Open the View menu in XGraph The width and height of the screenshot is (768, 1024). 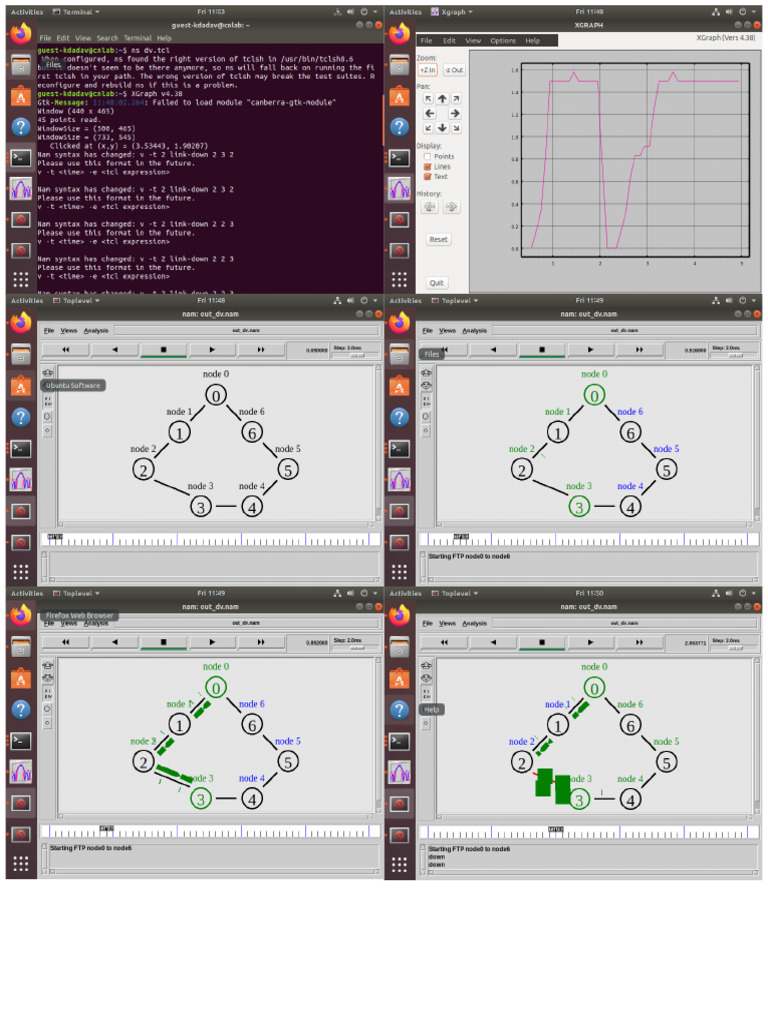click(x=473, y=41)
